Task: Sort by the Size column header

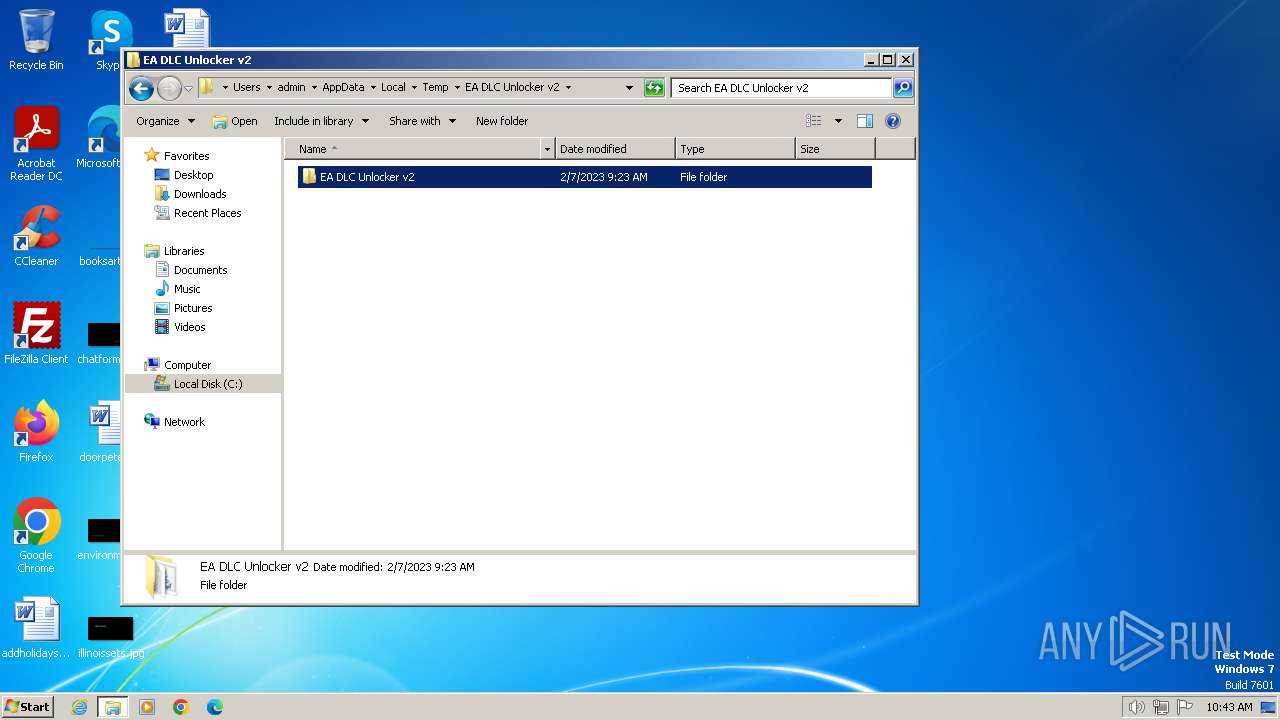Action: pos(835,149)
